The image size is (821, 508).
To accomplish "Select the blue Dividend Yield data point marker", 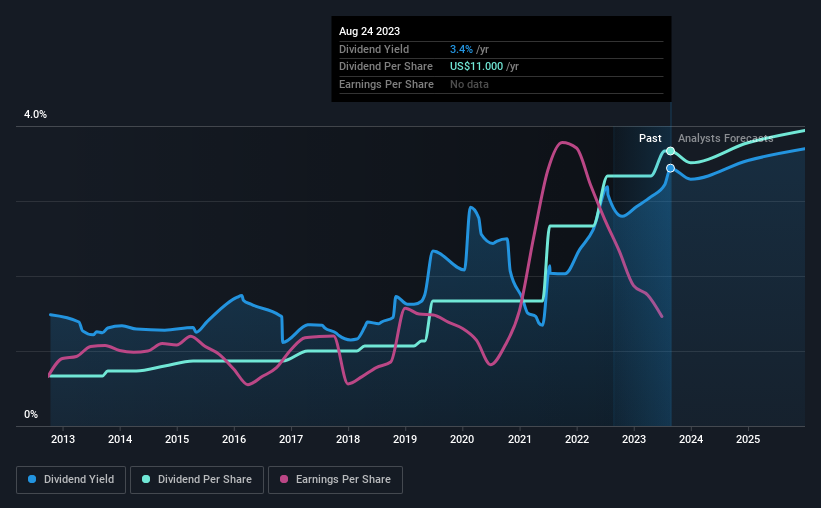I will coord(670,168).
